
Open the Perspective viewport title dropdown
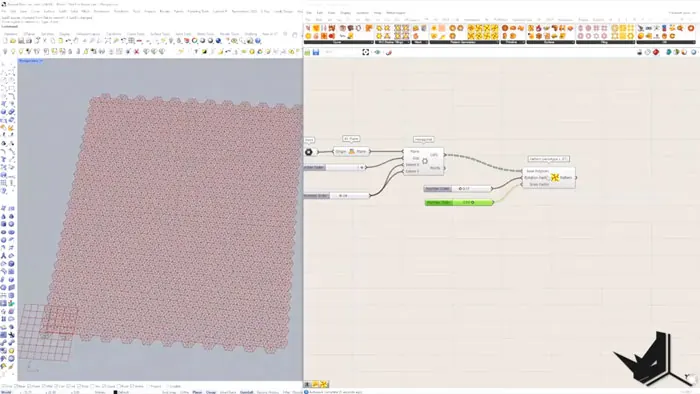(x=30, y=61)
